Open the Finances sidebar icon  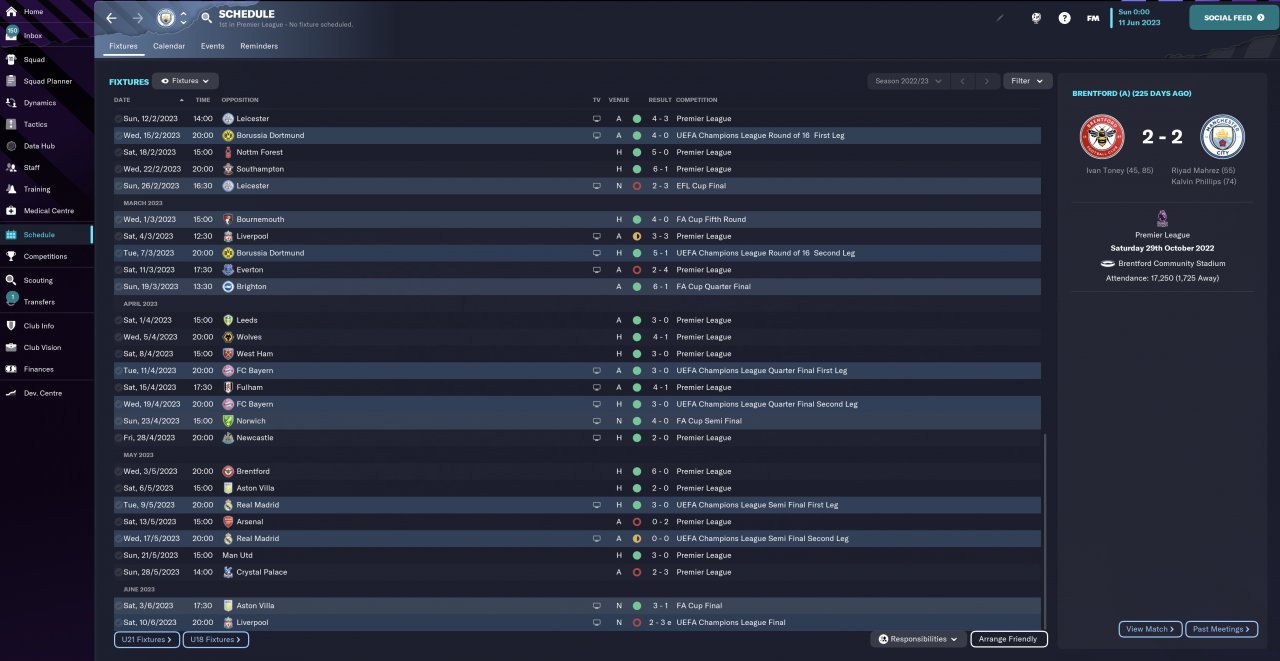(x=11, y=369)
